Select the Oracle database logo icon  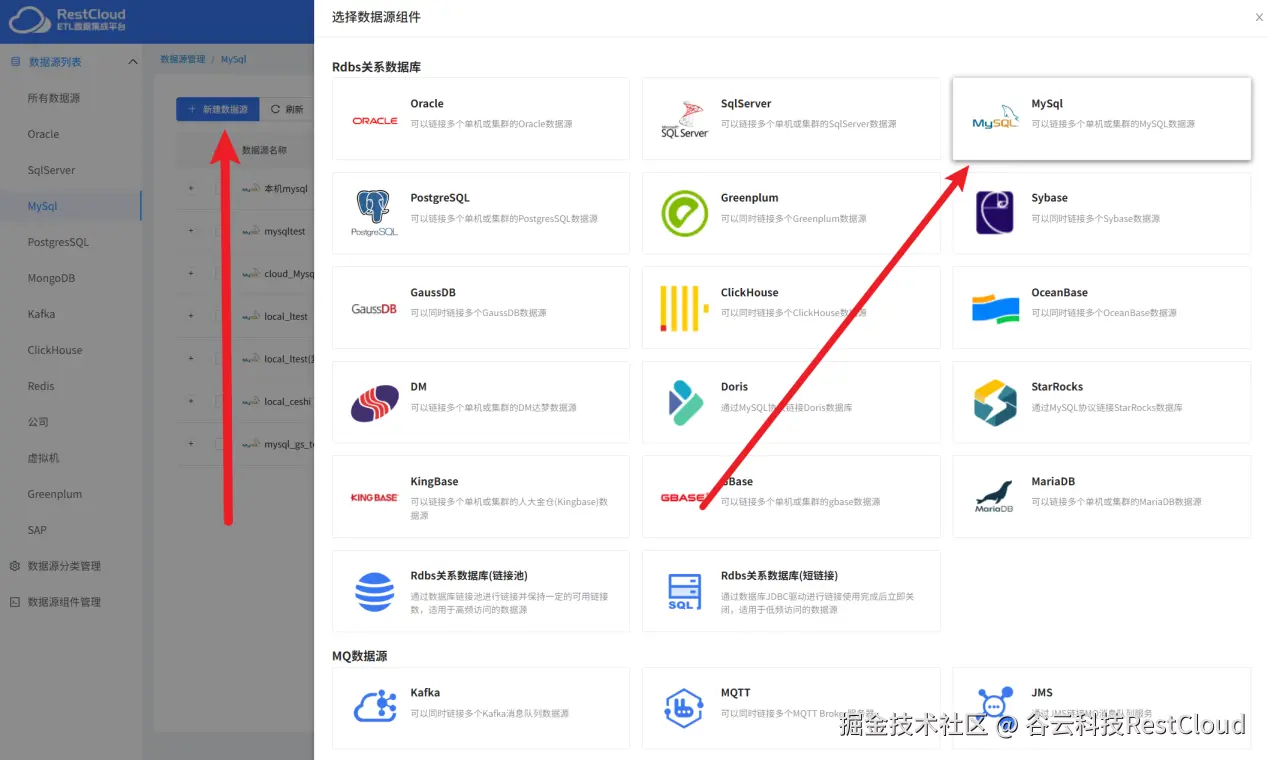point(375,120)
